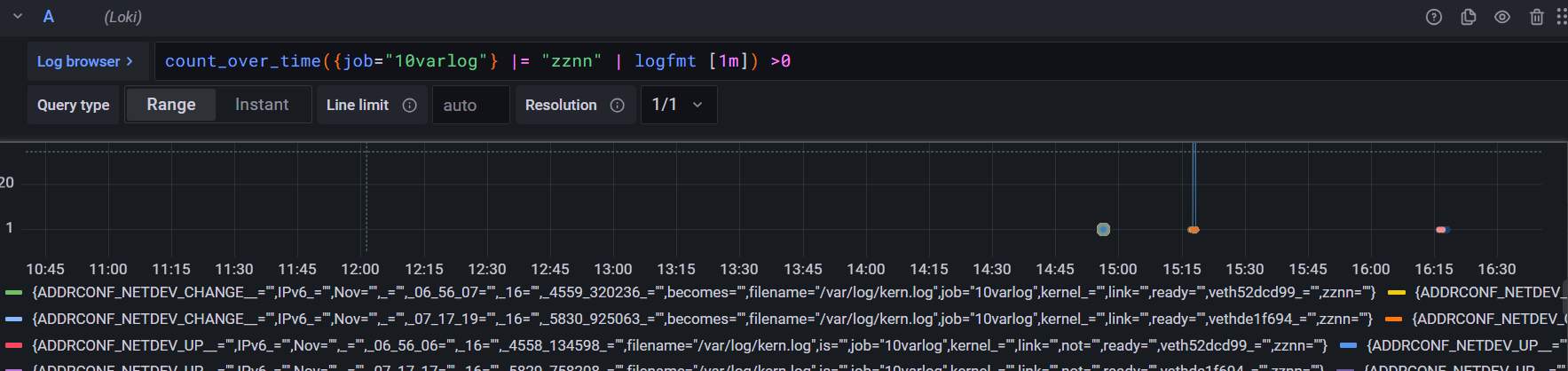Click the grey data point near 15:00
This screenshot has width=1568, height=371.
pos(1103,229)
